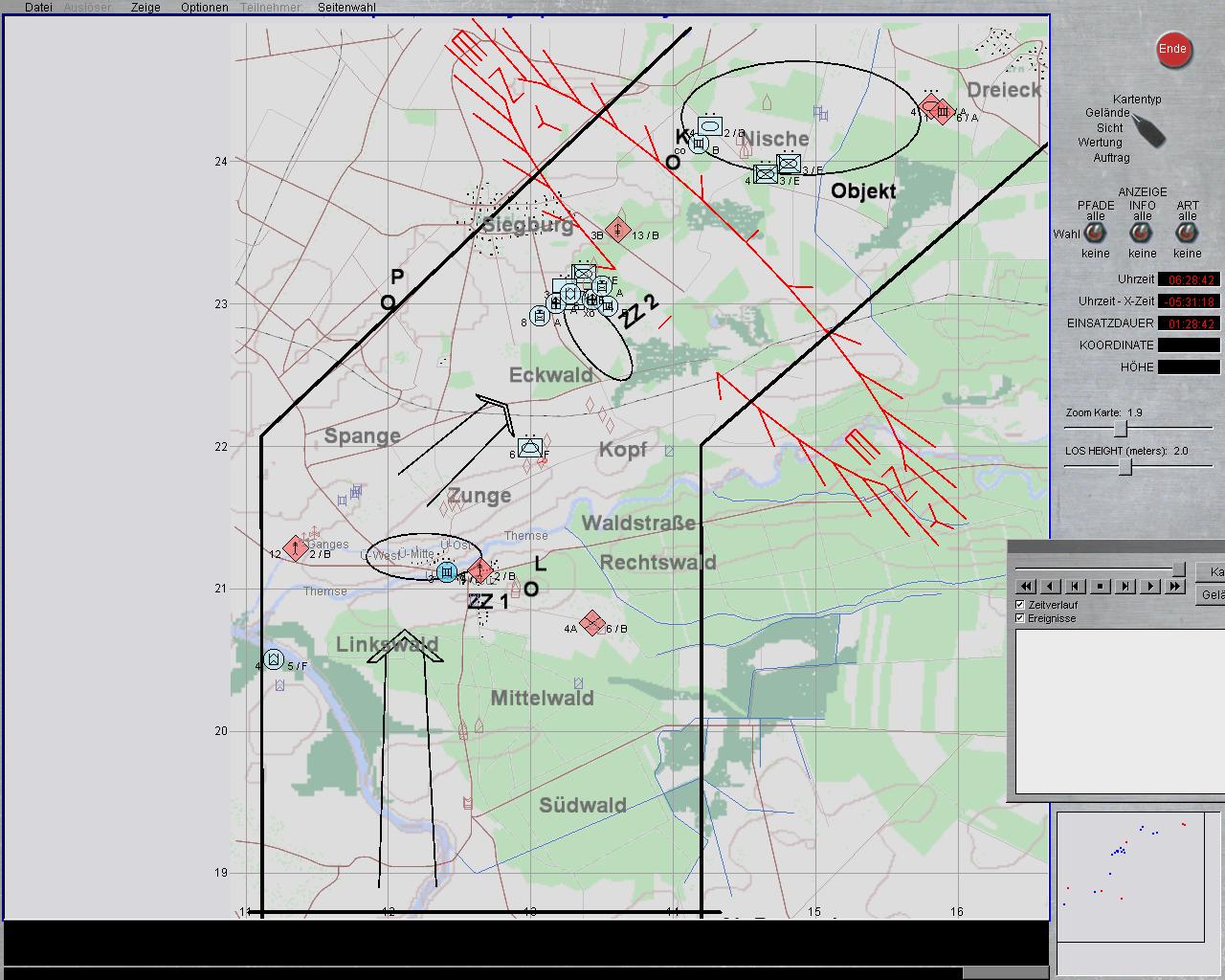Click the fast rewind playback button
This screenshot has height=980, width=1225.
pos(1026,587)
